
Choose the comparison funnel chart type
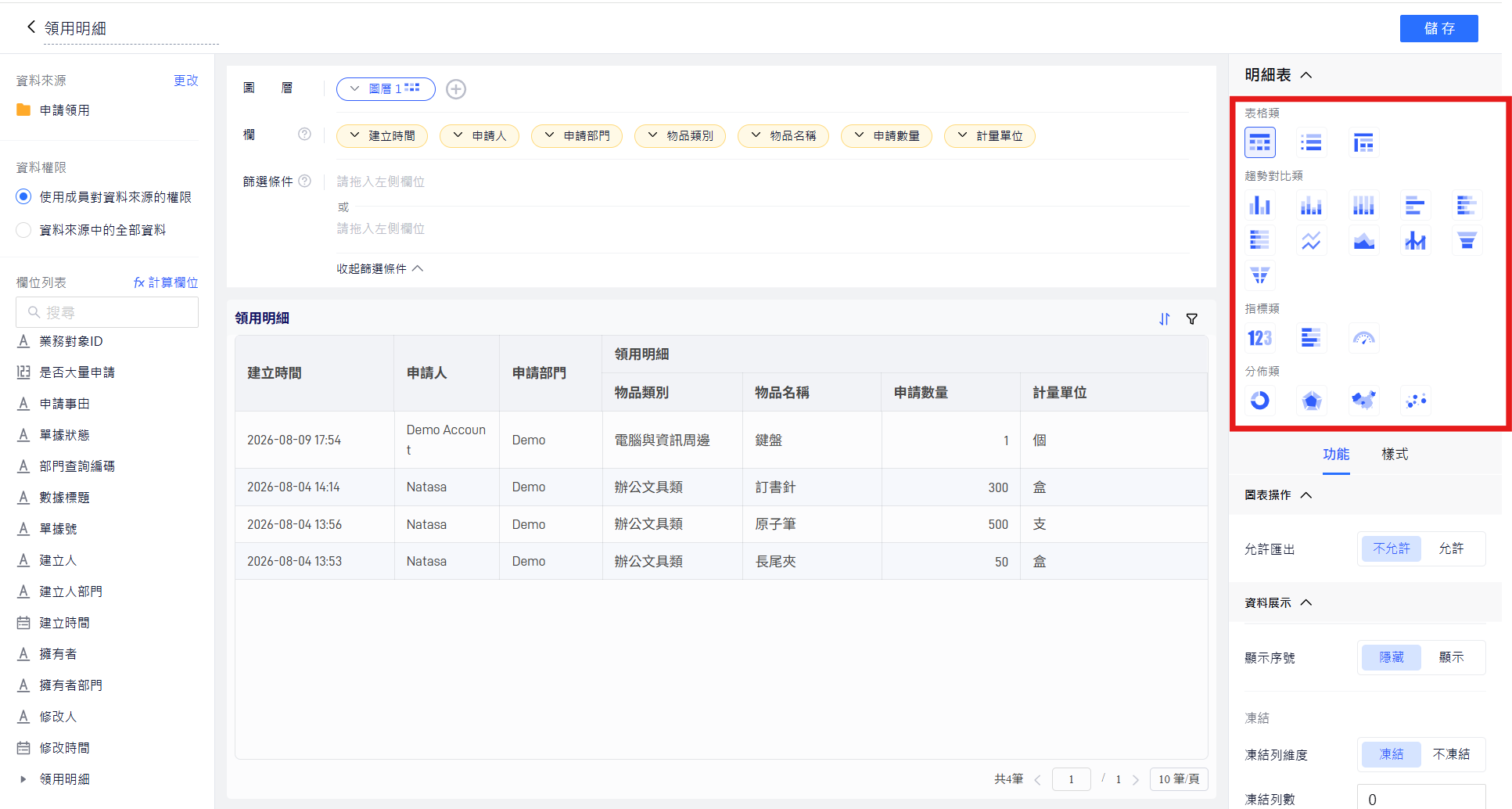tap(1259, 275)
